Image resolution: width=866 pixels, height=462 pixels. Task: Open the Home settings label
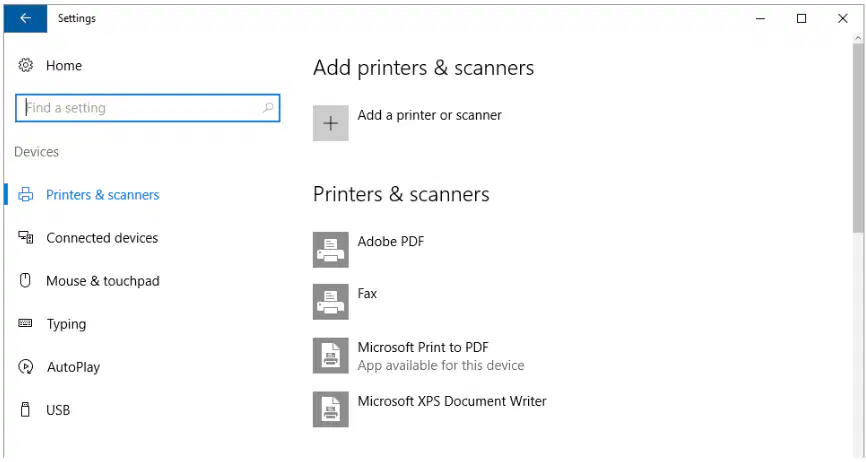coord(64,66)
